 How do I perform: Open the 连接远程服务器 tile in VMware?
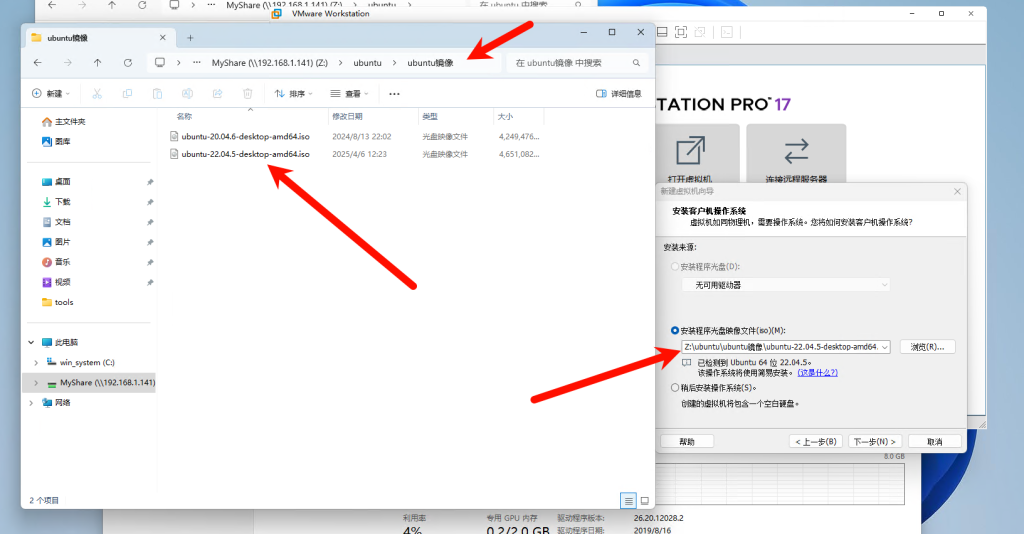(x=796, y=155)
